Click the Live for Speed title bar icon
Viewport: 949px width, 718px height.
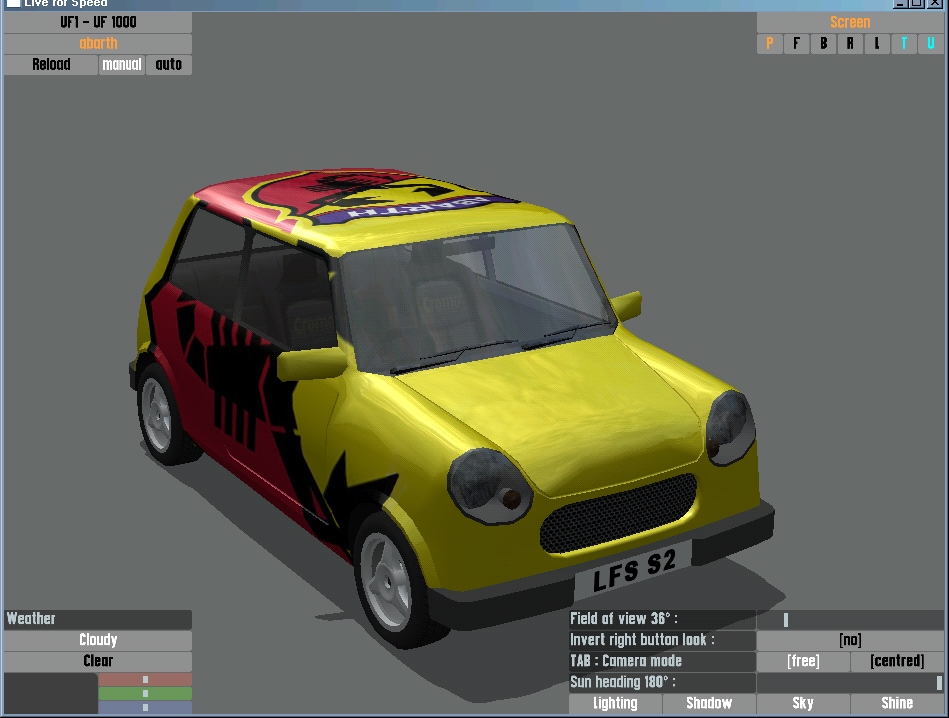tap(13, 3)
